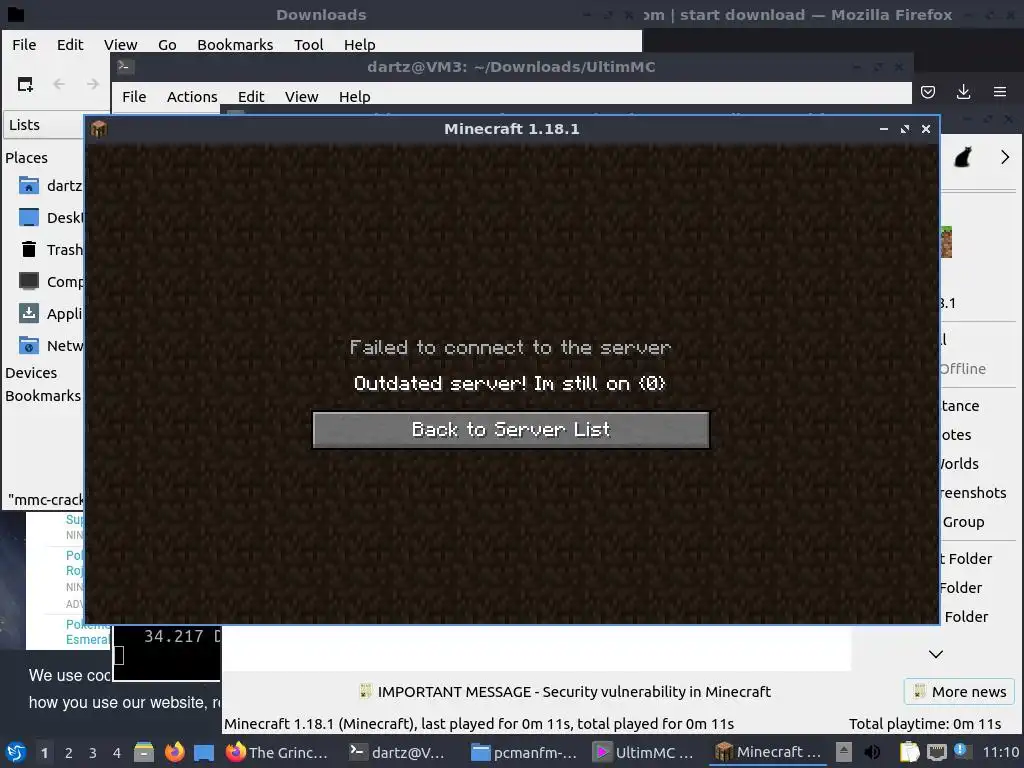Click the Bookmarks section header in side pane

[x=43, y=396]
